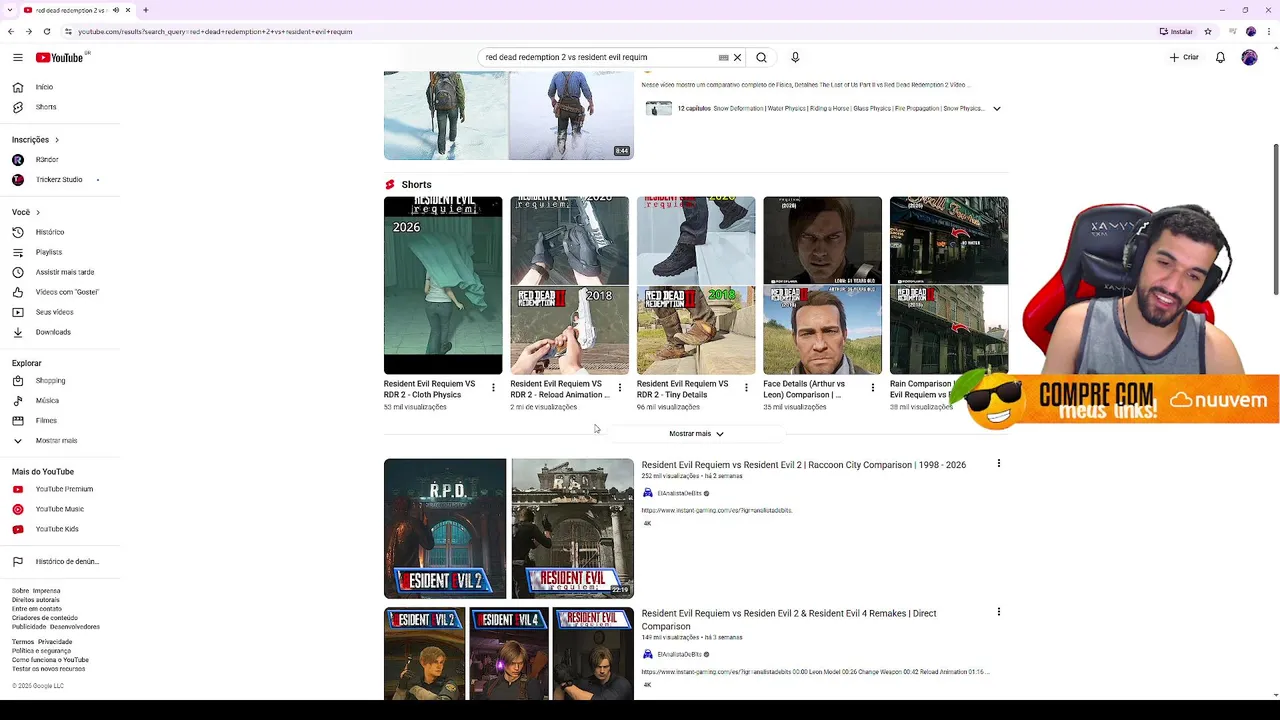This screenshot has width=1280, height=720.
Task: Click the page vertical scrollbar thumb
Action: pyautogui.click(x=1275, y=220)
